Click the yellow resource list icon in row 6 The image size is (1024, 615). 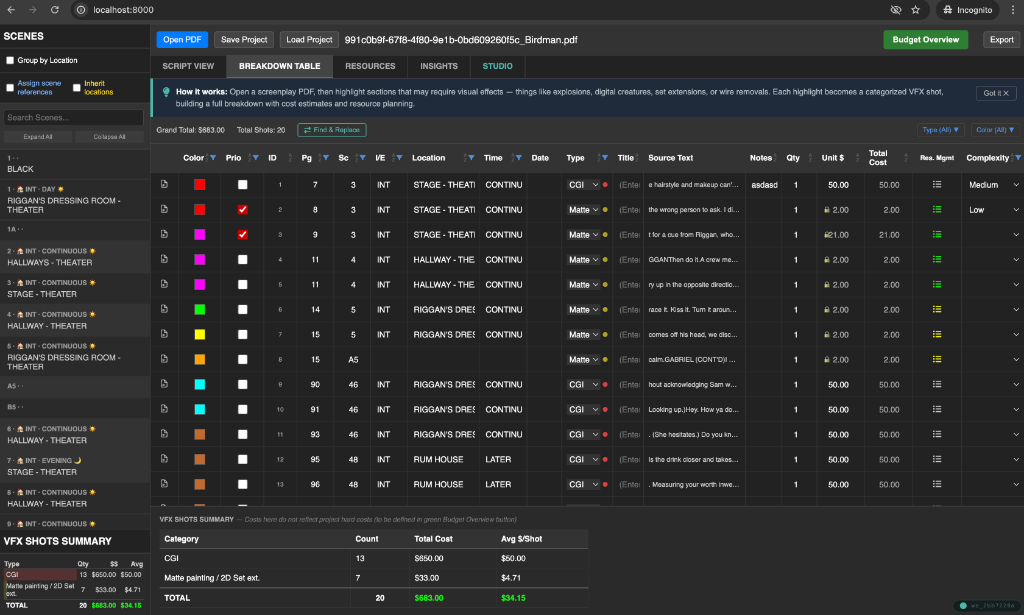pyautogui.click(x=937, y=310)
